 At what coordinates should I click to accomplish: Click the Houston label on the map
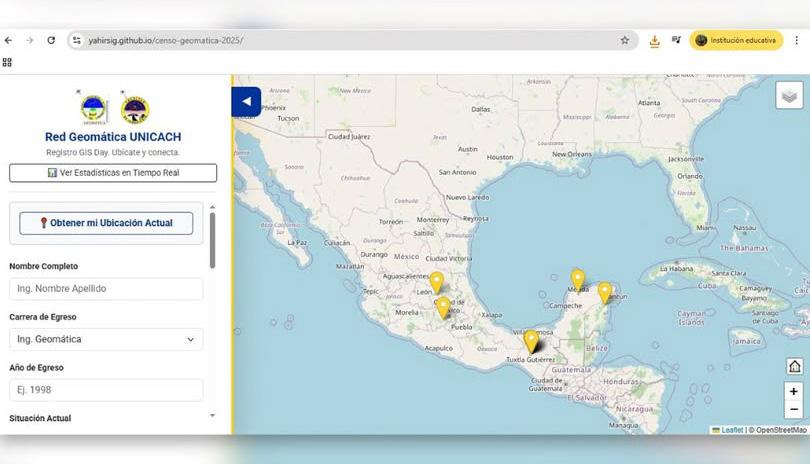click(500, 157)
